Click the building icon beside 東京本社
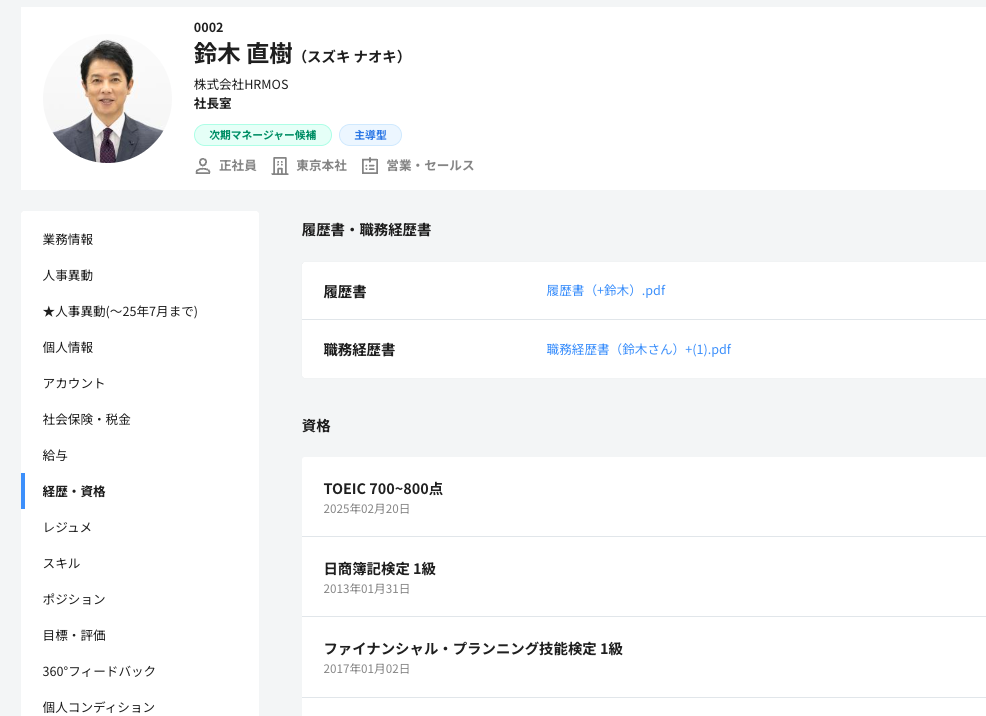Viewport: 986px width, 716px height. (280, 166)
